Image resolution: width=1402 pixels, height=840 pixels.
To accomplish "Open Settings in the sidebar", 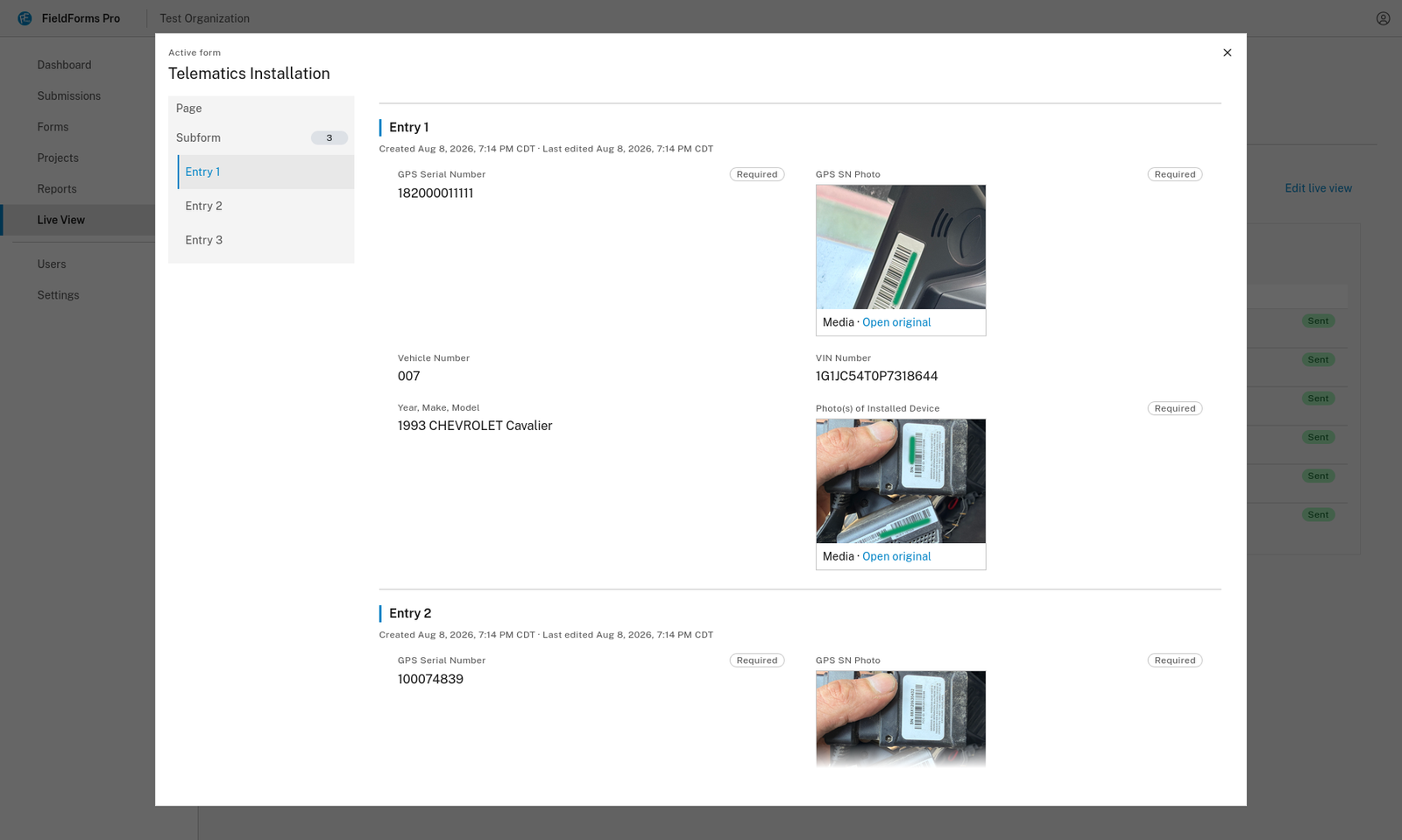I will pyautogui.click(x=58, y=295).
